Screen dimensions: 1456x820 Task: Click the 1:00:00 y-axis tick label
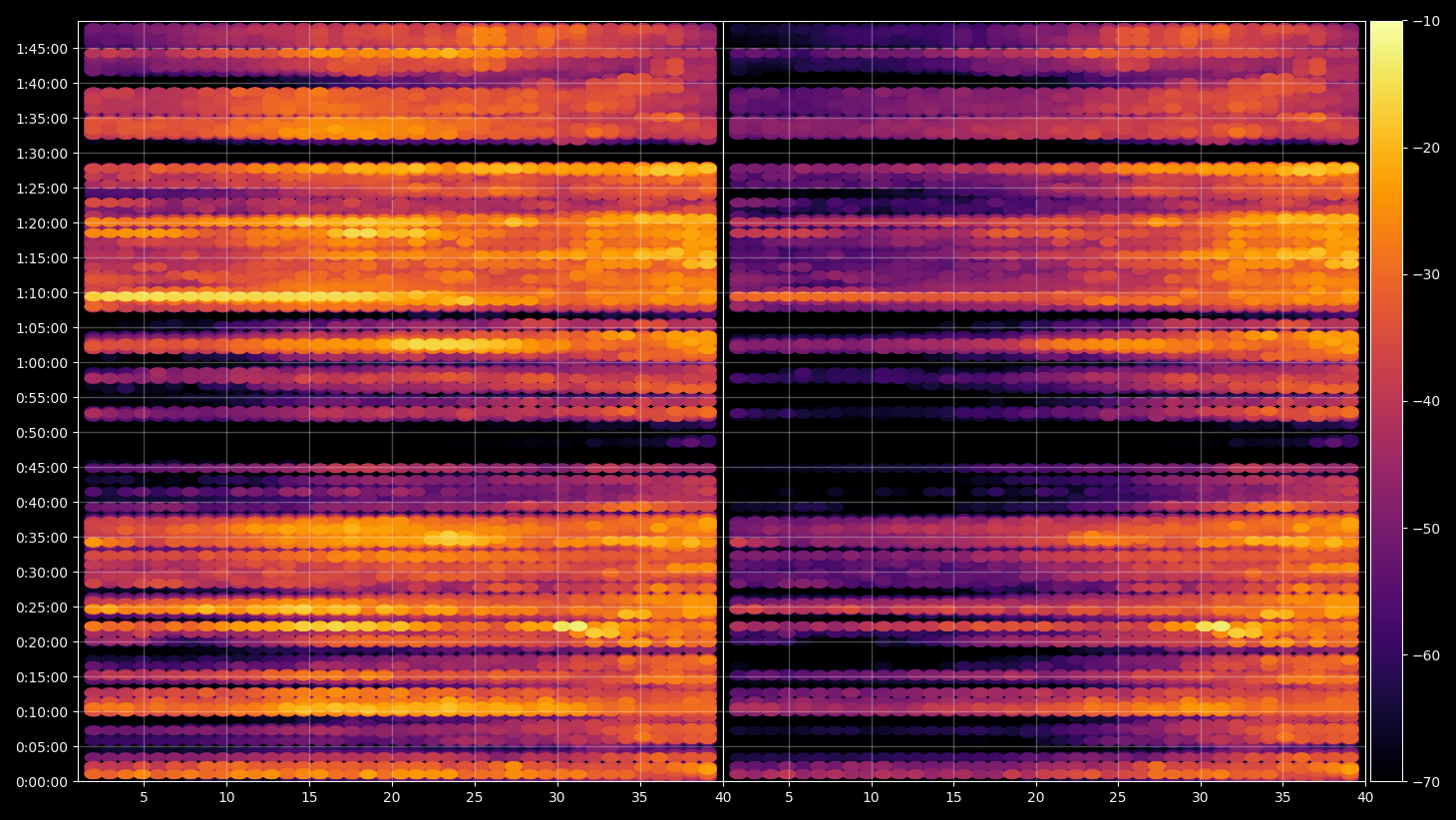click(42, 363)
